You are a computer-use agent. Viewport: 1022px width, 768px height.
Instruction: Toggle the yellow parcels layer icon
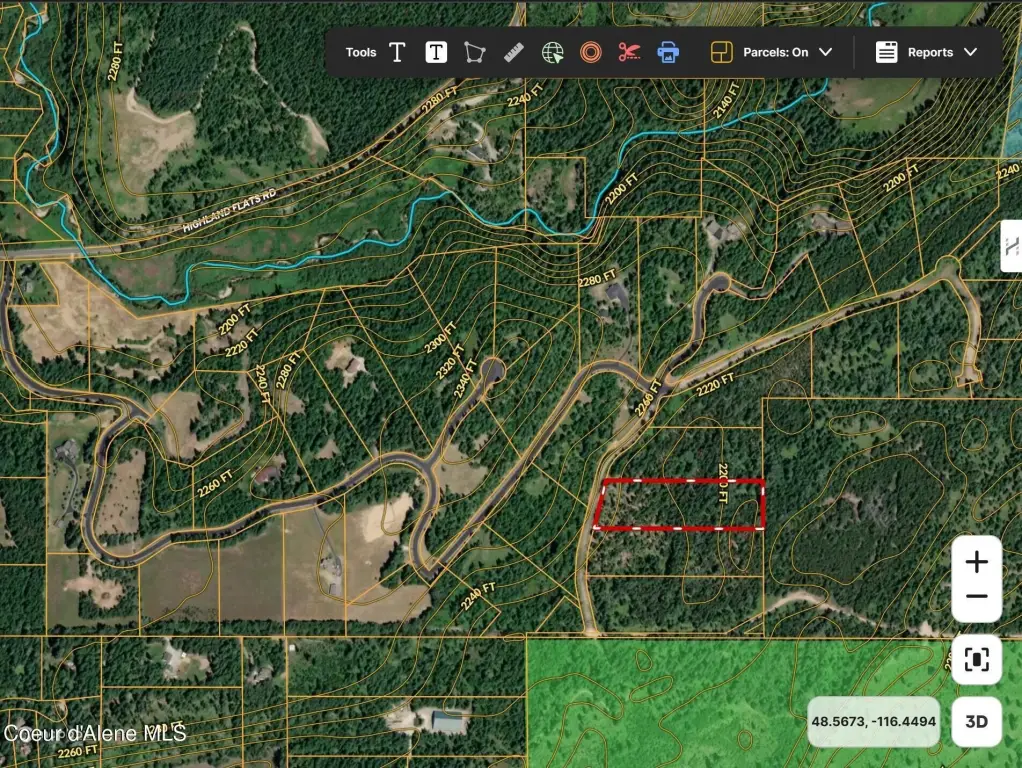pyautogui.click(x=722, y=52)
